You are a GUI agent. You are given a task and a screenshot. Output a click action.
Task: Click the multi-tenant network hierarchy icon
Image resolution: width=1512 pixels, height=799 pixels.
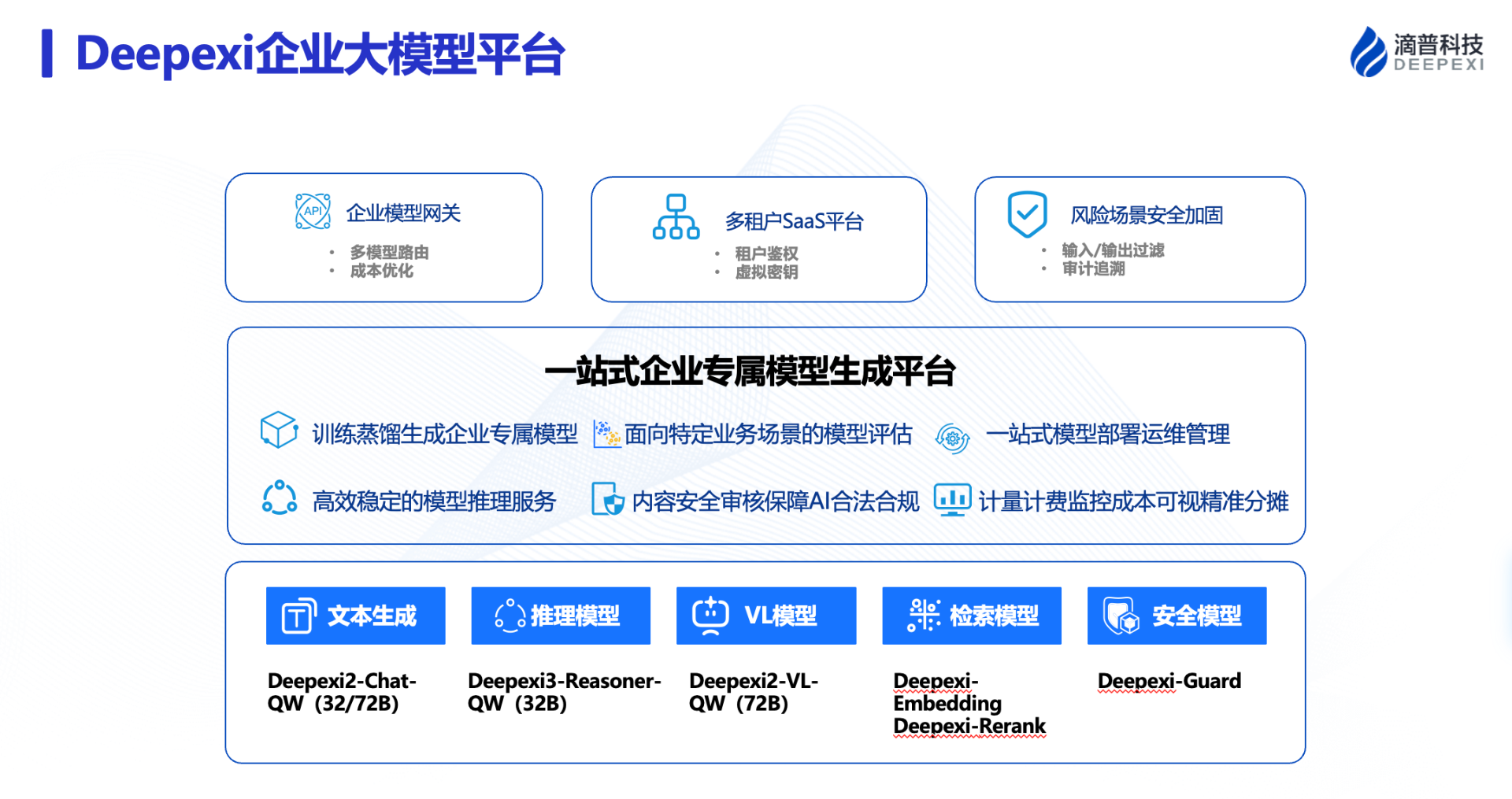676,216
